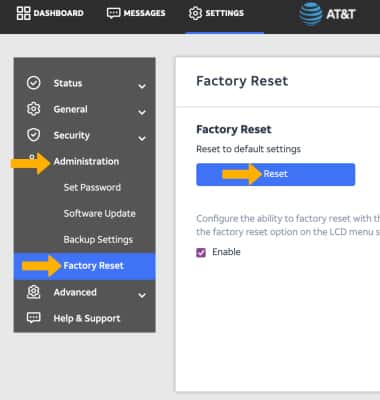
Task: Open the Advanced settings icon
Action: pyautogui.click(x=34, y=292)
